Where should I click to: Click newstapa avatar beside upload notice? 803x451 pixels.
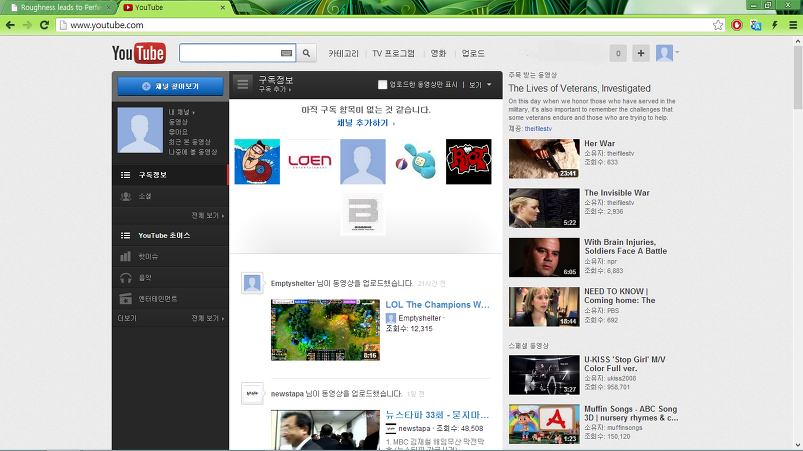pyautogui.click(x=252, y=394)
